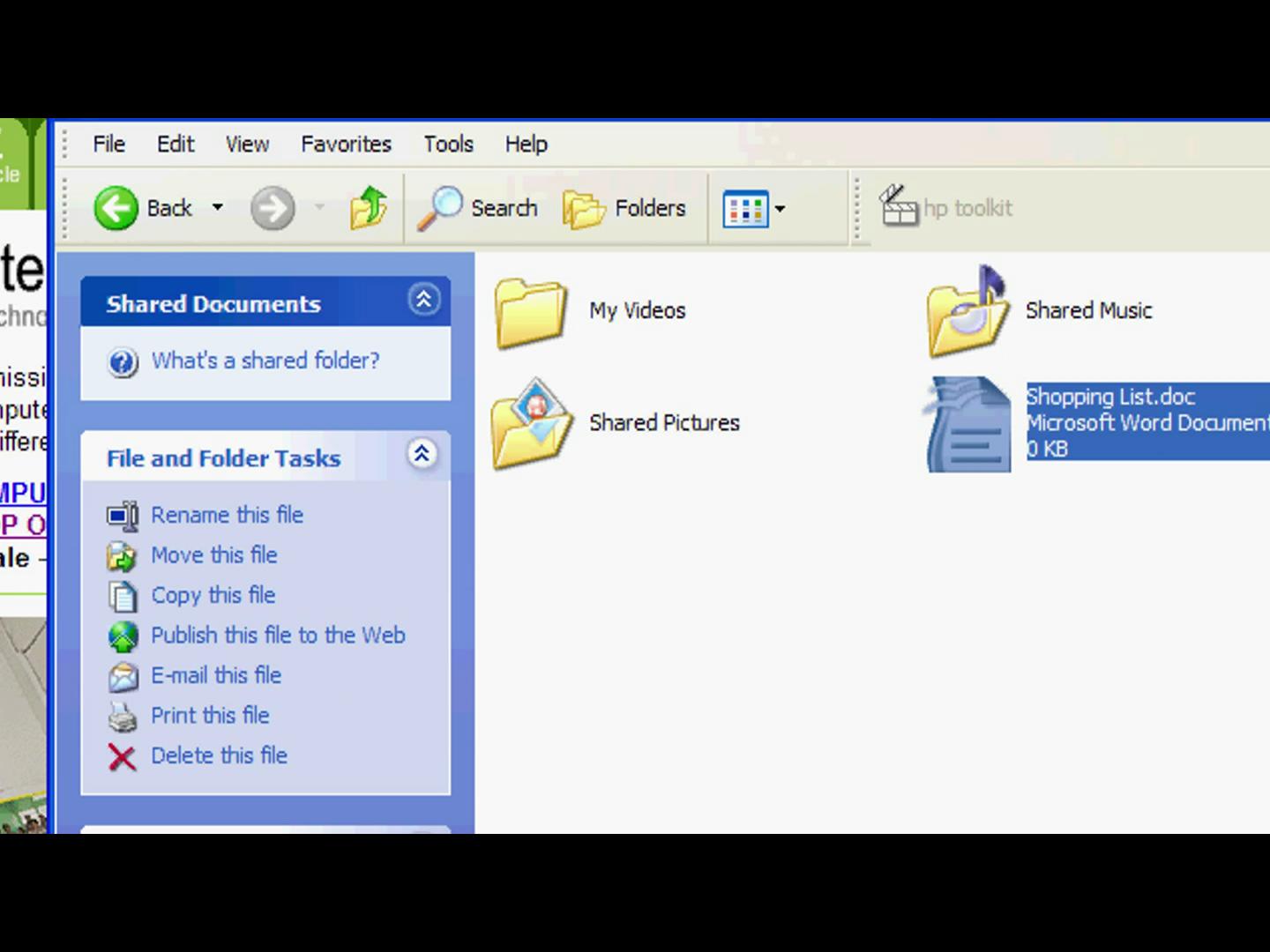Open the Views dropdown arrow

[780, 210]
